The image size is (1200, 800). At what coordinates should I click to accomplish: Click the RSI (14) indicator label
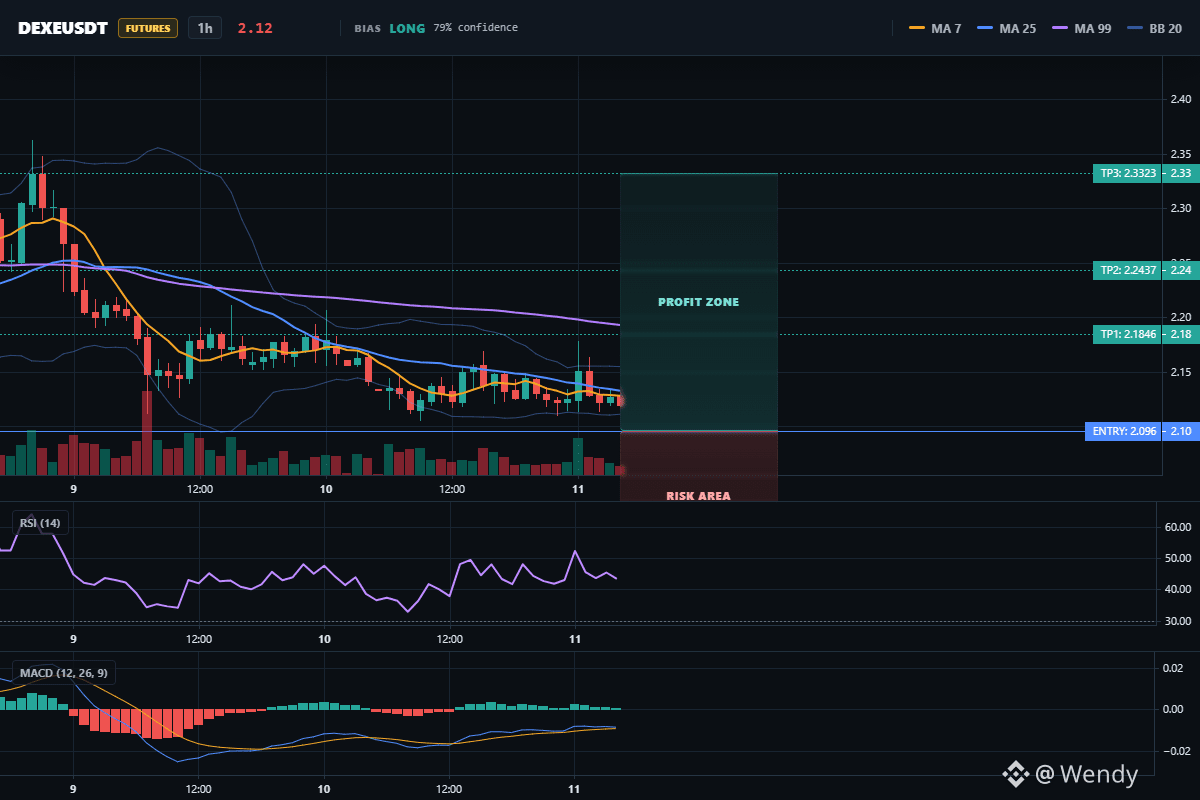pos(40,523)
